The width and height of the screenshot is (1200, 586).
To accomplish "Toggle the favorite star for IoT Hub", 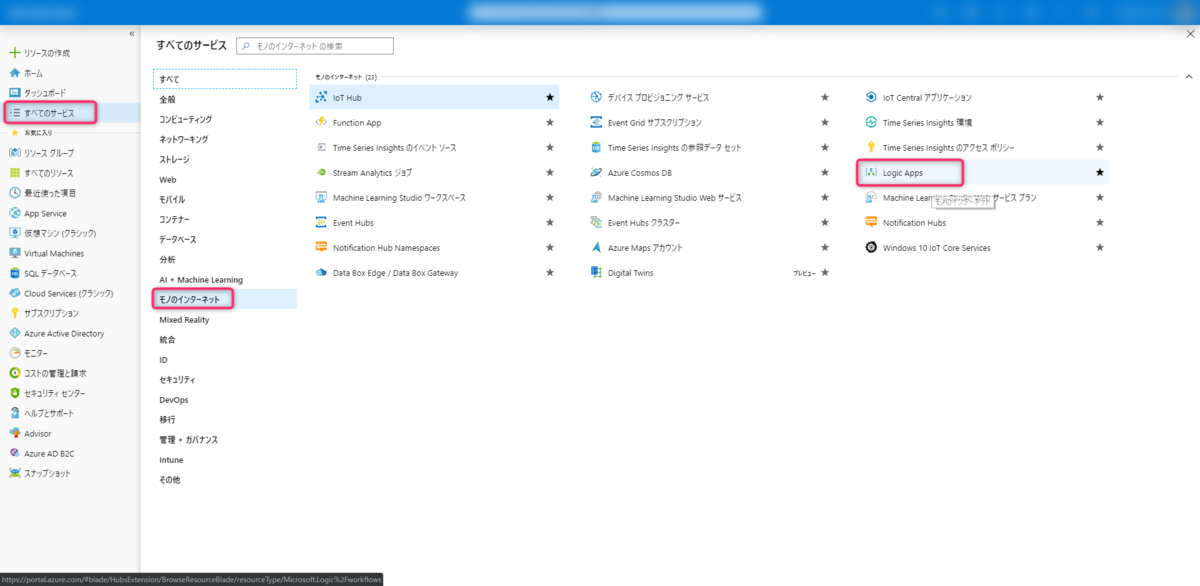I will 549,97.
